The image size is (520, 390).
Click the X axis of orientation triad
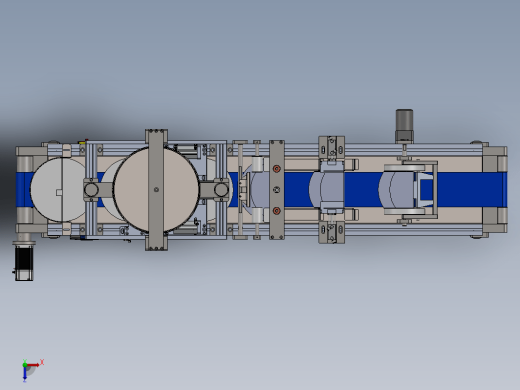point(34,365)
